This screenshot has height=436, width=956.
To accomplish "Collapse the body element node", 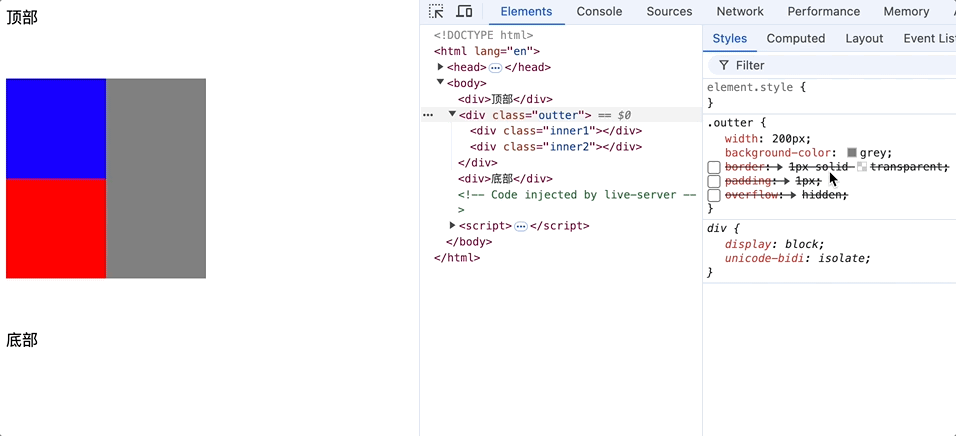I will click(441, 82).
